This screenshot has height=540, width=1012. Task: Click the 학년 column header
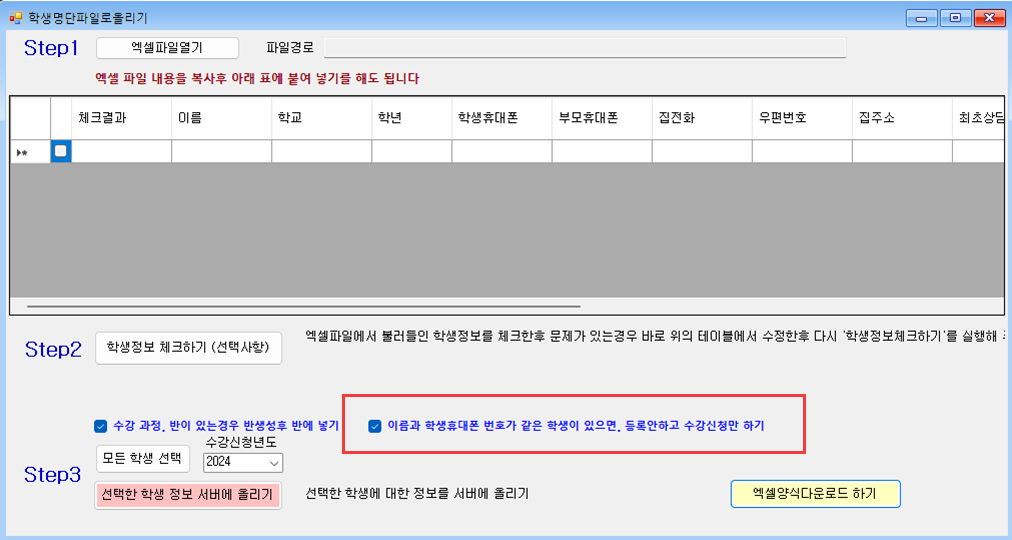(x=411, y=118)
